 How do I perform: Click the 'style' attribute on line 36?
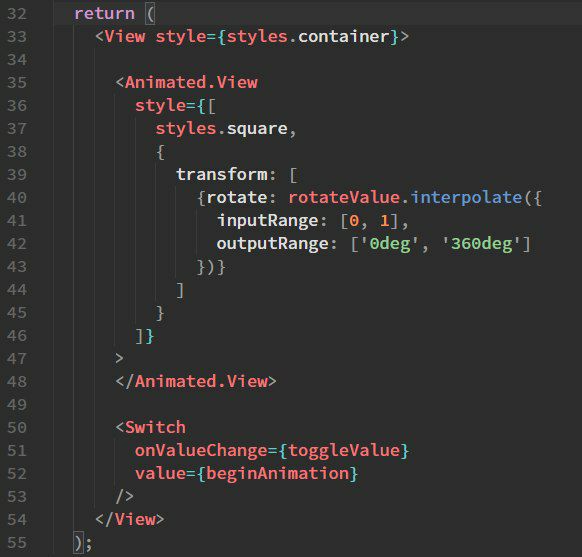(x=160, y=106)
